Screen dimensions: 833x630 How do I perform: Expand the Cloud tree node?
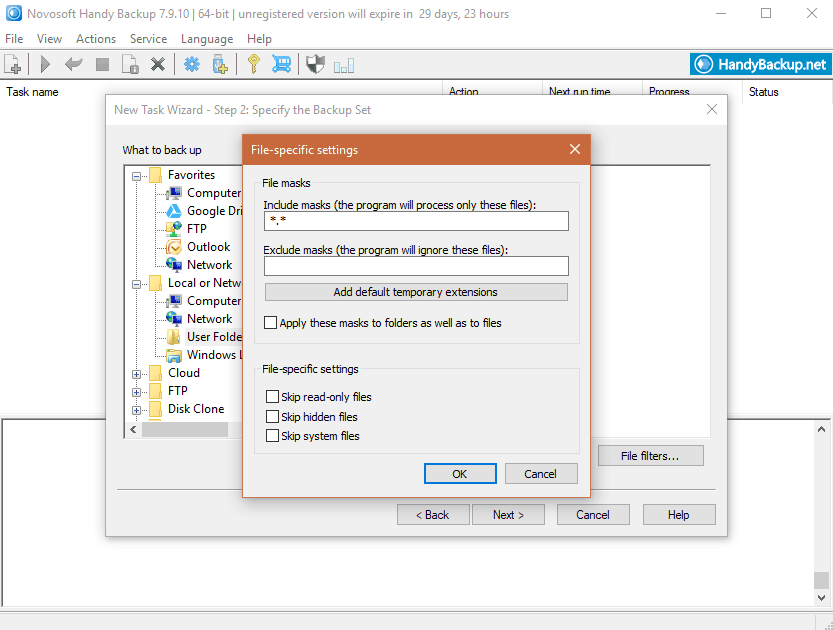tap(137, 373)
